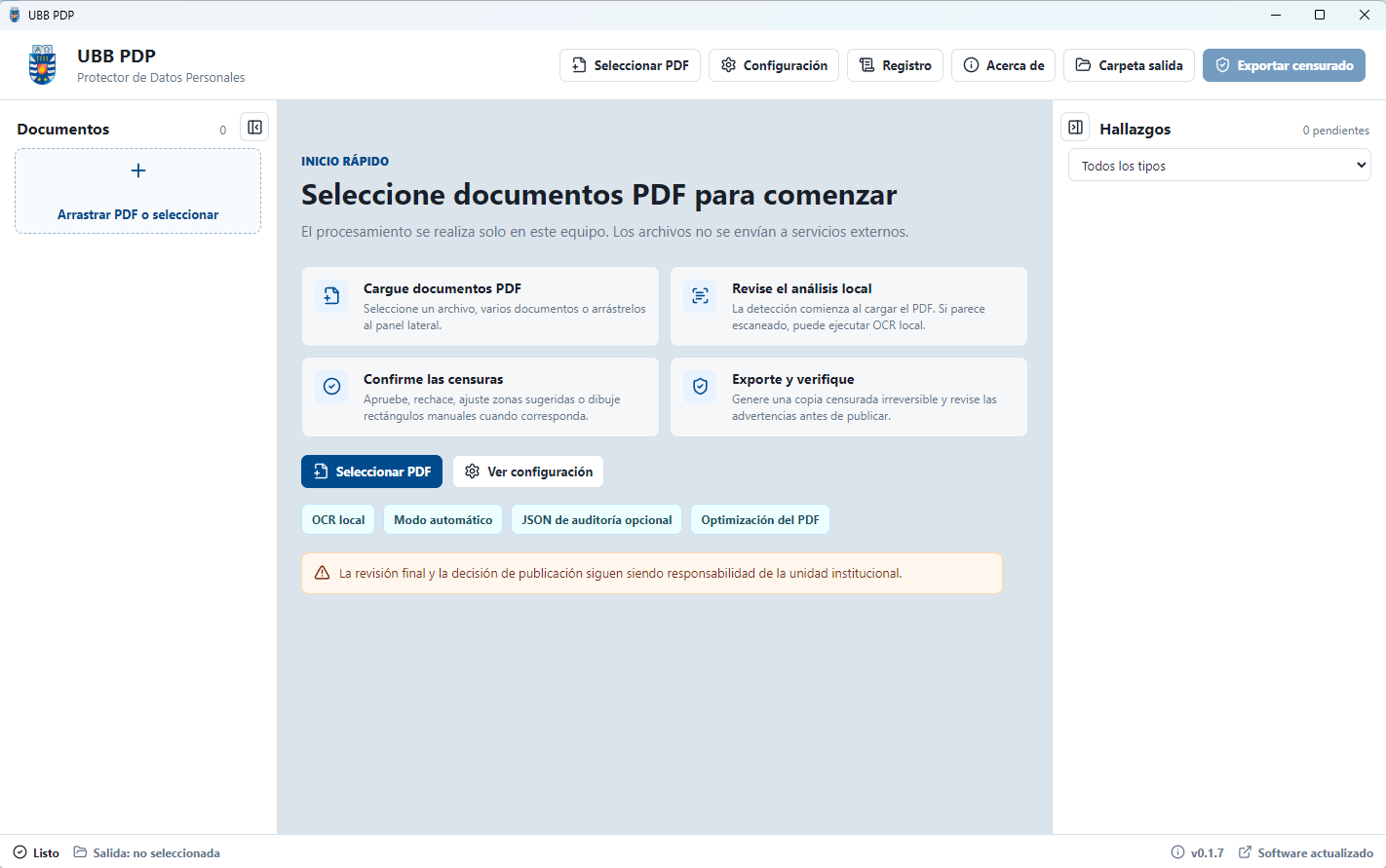Click the Revise el análisis local scan icon

point(700,296)
